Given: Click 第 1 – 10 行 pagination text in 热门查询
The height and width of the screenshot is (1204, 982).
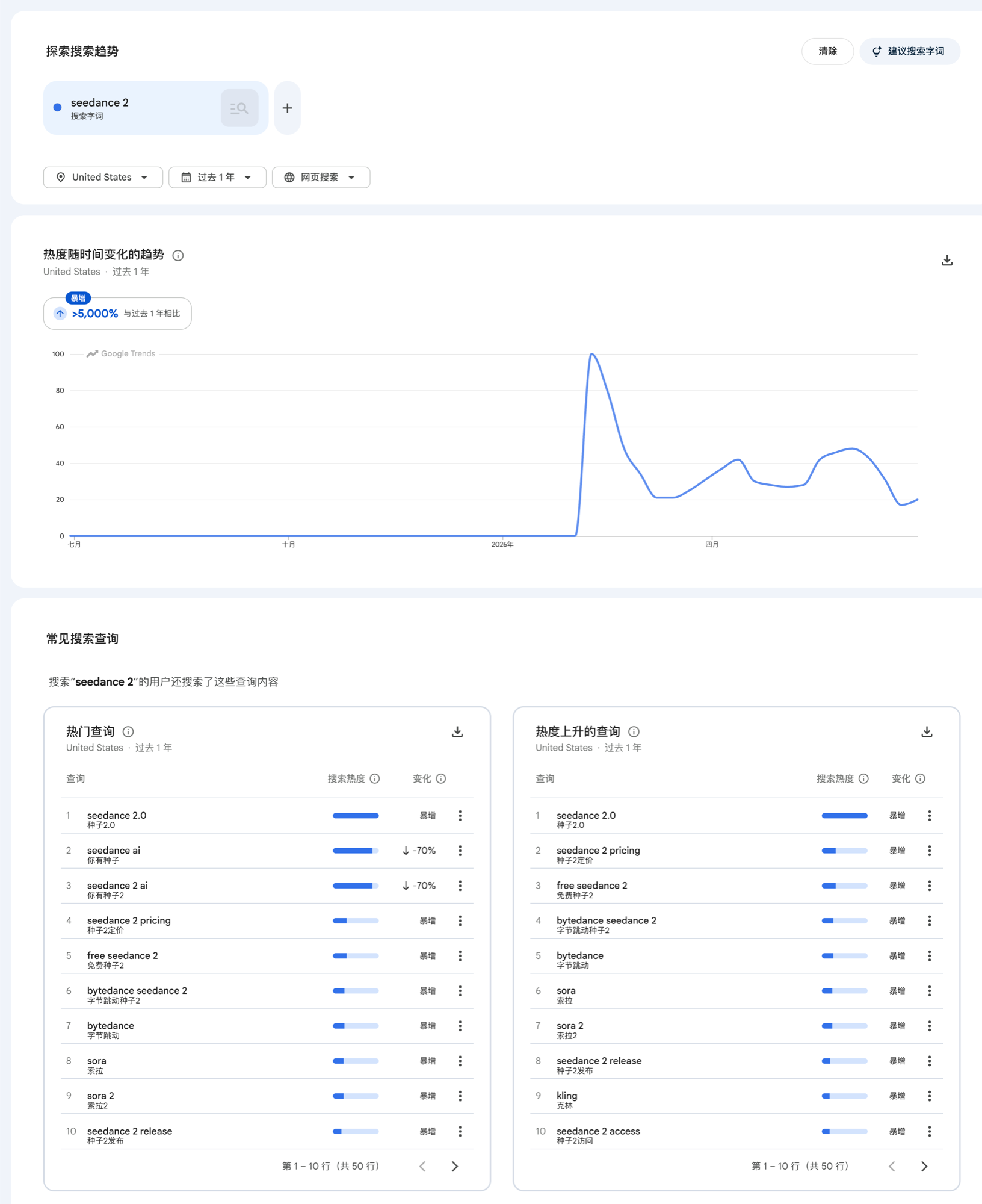Looking at the screenshot, I should pos(330,1166).
